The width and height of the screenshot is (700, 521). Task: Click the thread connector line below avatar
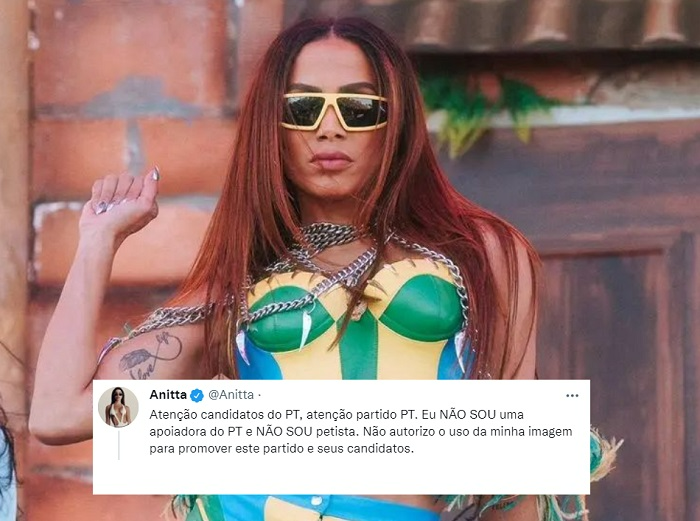(118, 445)
